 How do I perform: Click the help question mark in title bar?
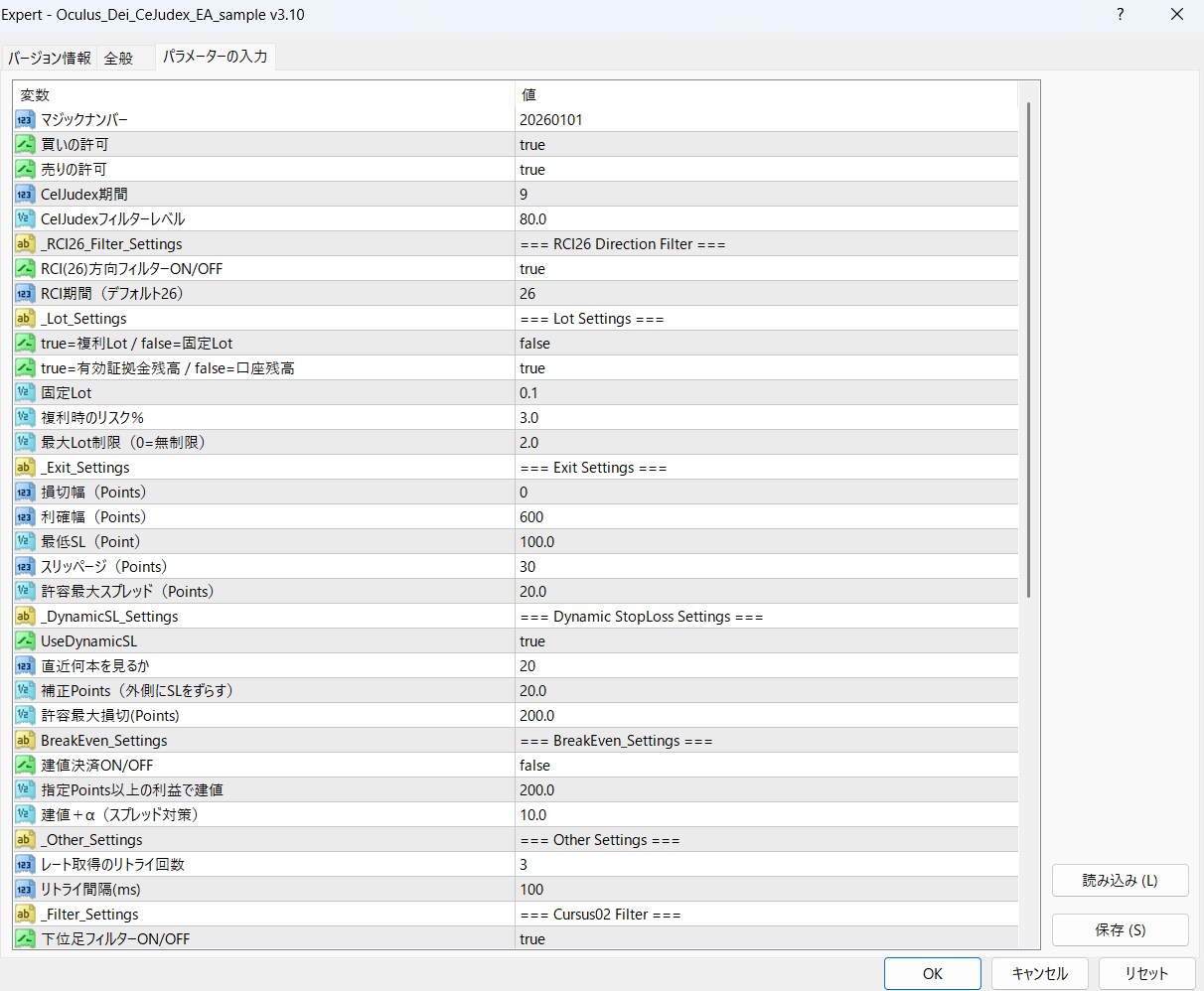pos(1121,15)
